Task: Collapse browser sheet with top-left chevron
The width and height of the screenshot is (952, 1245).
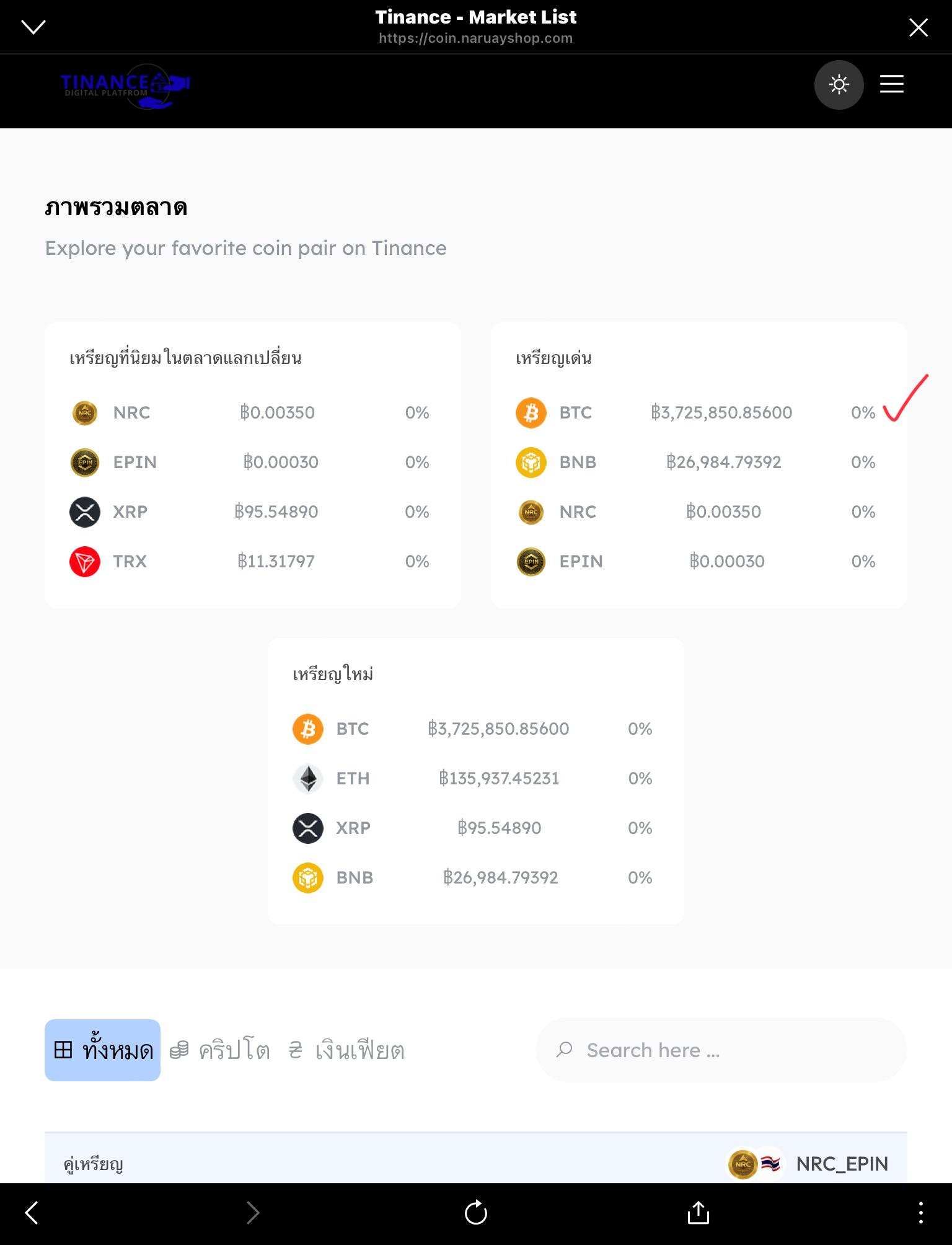Action: [33, 27]
